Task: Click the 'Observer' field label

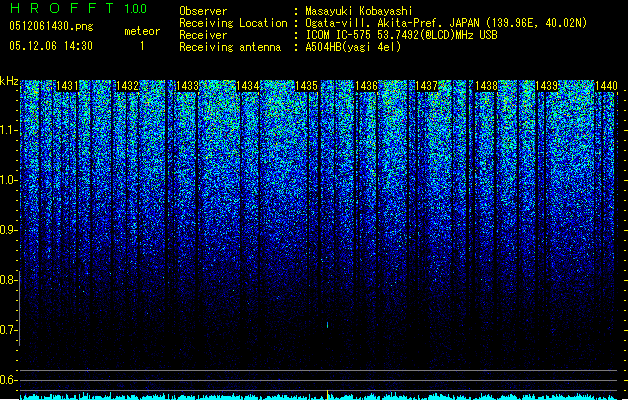Action: [203, 11]
